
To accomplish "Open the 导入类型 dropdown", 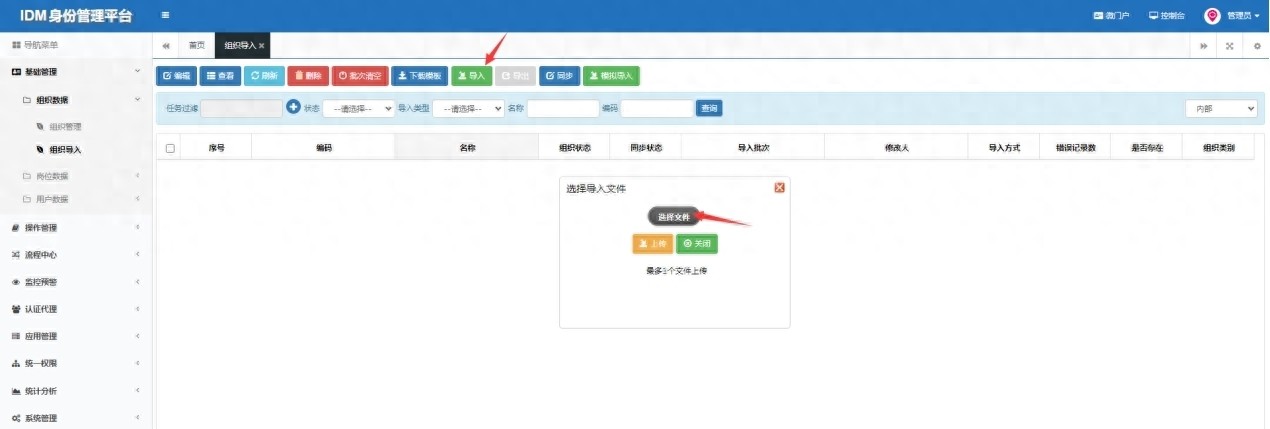I will point(468,108).
